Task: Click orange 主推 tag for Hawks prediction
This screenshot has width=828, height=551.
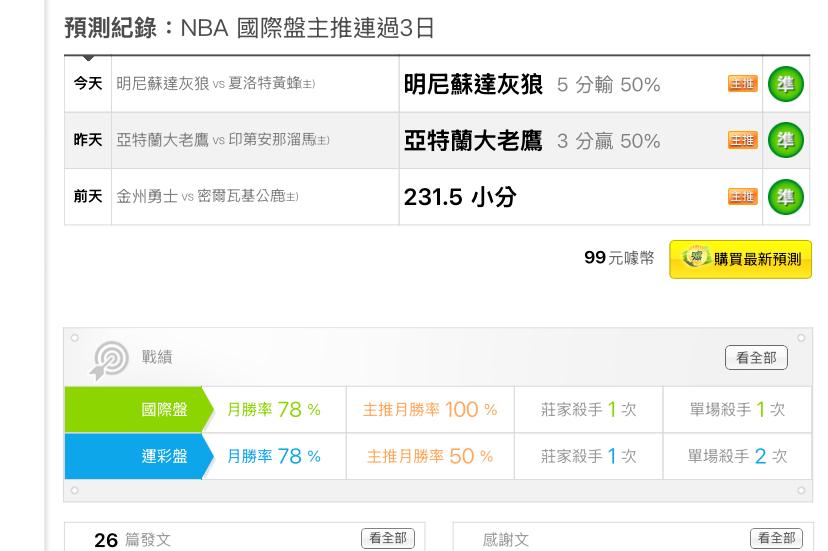Action: click(742, 141)
